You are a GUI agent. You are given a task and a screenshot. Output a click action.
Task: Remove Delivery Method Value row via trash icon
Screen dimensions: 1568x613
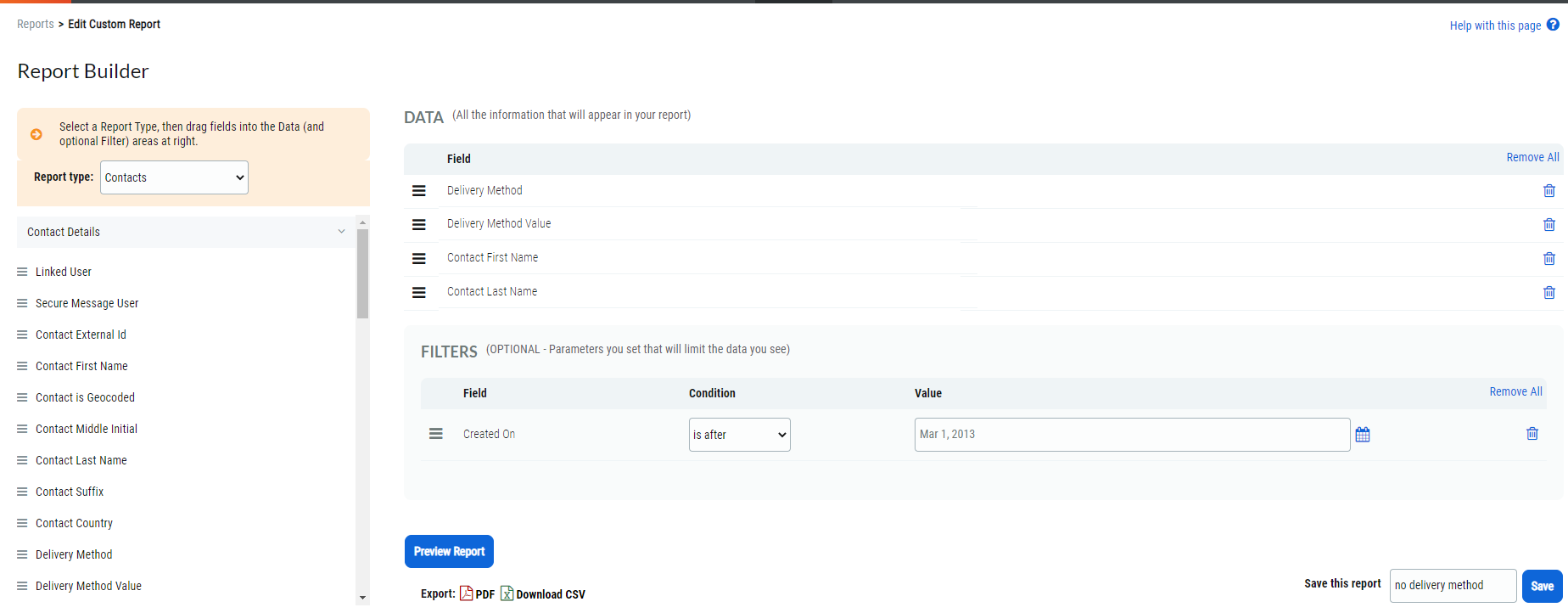pyautogui.click(x=1548, y=225)
